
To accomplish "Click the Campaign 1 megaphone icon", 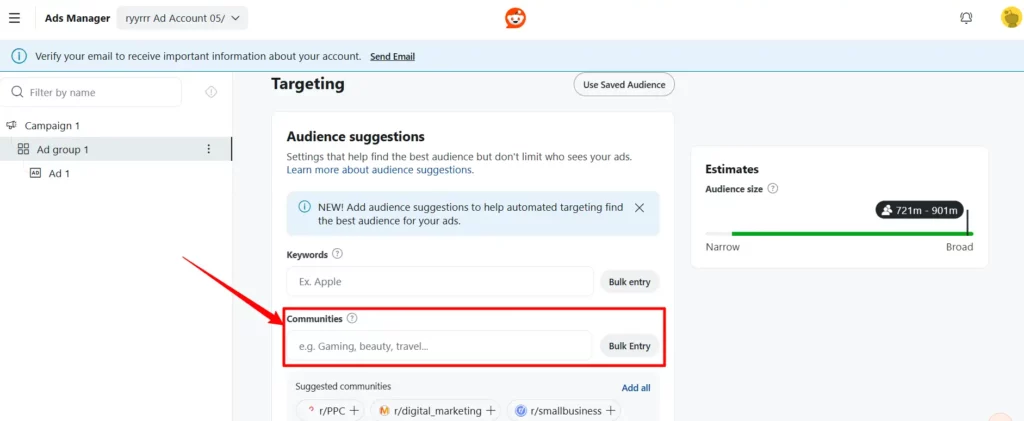I will (x=11, y=125).
